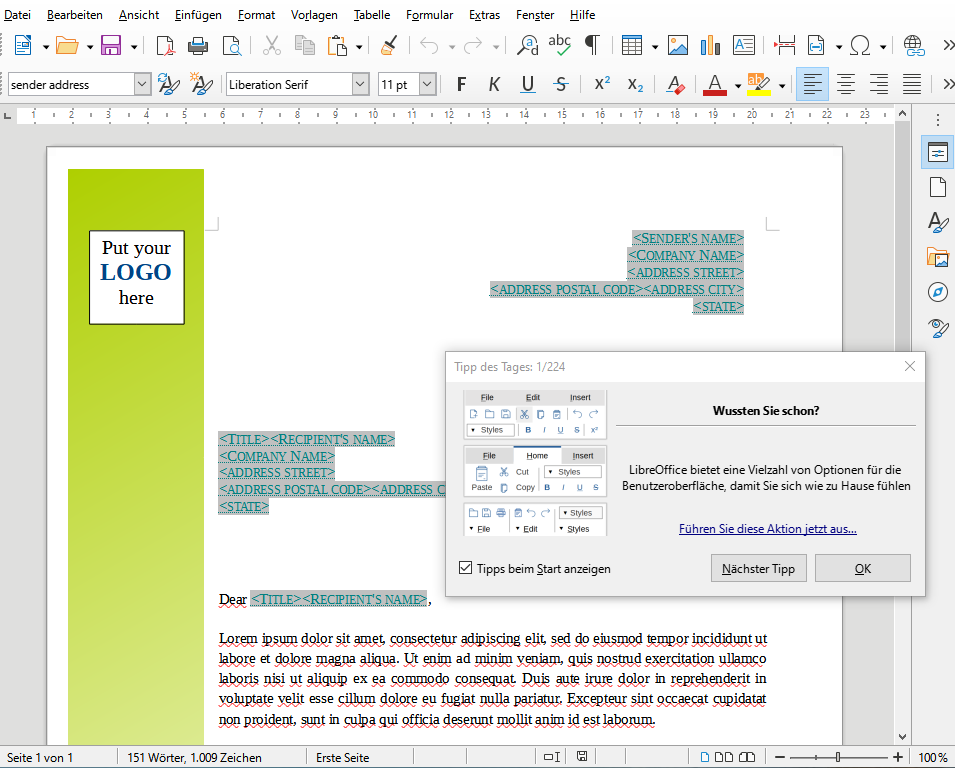This screenshot has height=768, width=955.
Task: Toggle formatting marks (pilcrow)
Action: coord(592,46)
